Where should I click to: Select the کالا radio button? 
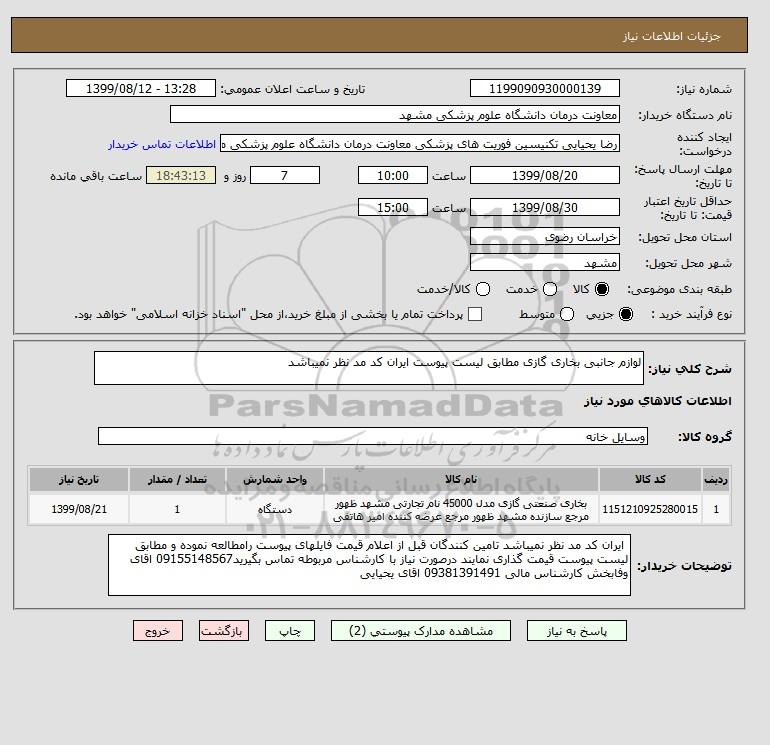pyautogui.click(x=602, y=289)
